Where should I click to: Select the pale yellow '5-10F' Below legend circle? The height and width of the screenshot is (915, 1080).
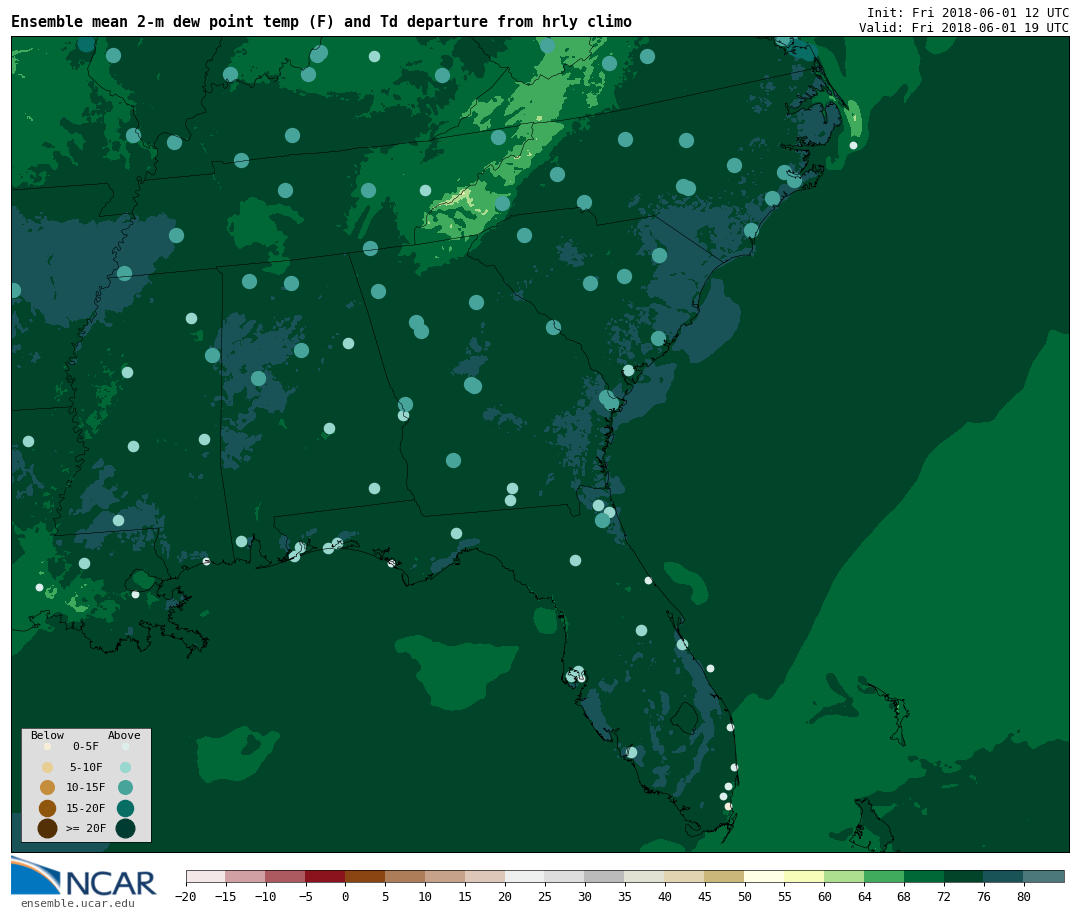[x=47, y=767]
